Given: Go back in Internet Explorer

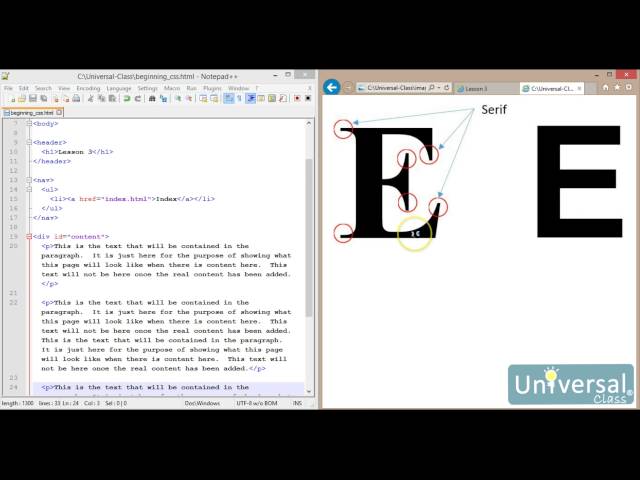Looking at the screenshot, I should [x=332, y=87].
